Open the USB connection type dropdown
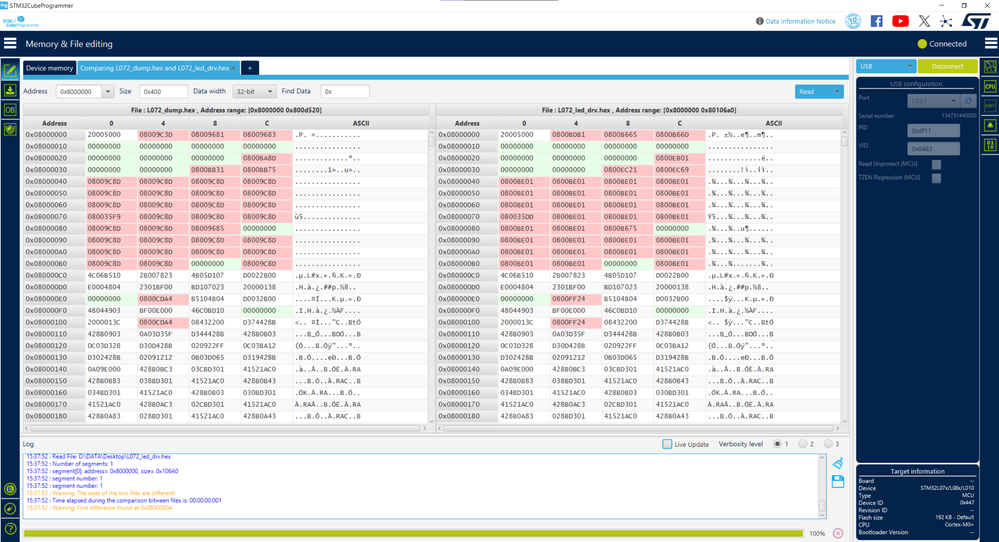Image resolution: width=999 pixels, height=542 pixels. 886,66
